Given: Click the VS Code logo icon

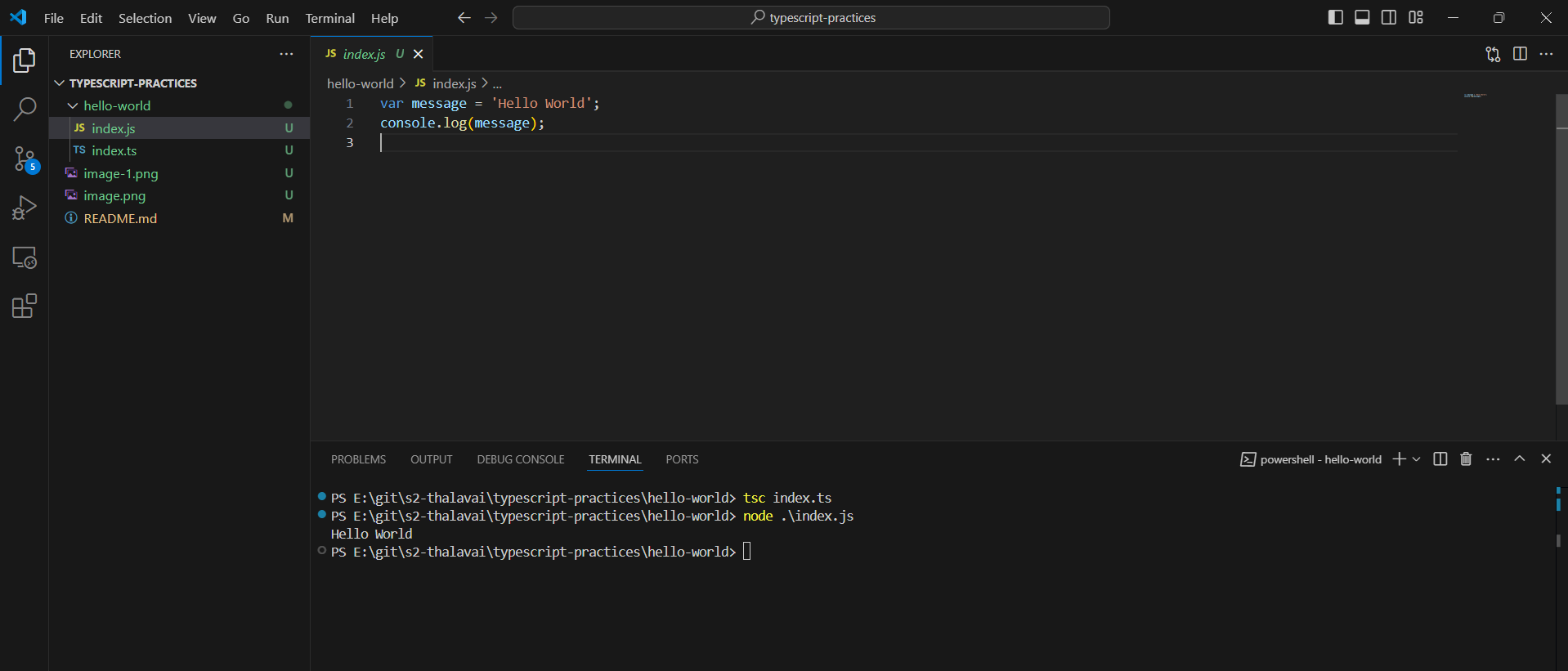Looking at the screenshot, I should 18,17.
